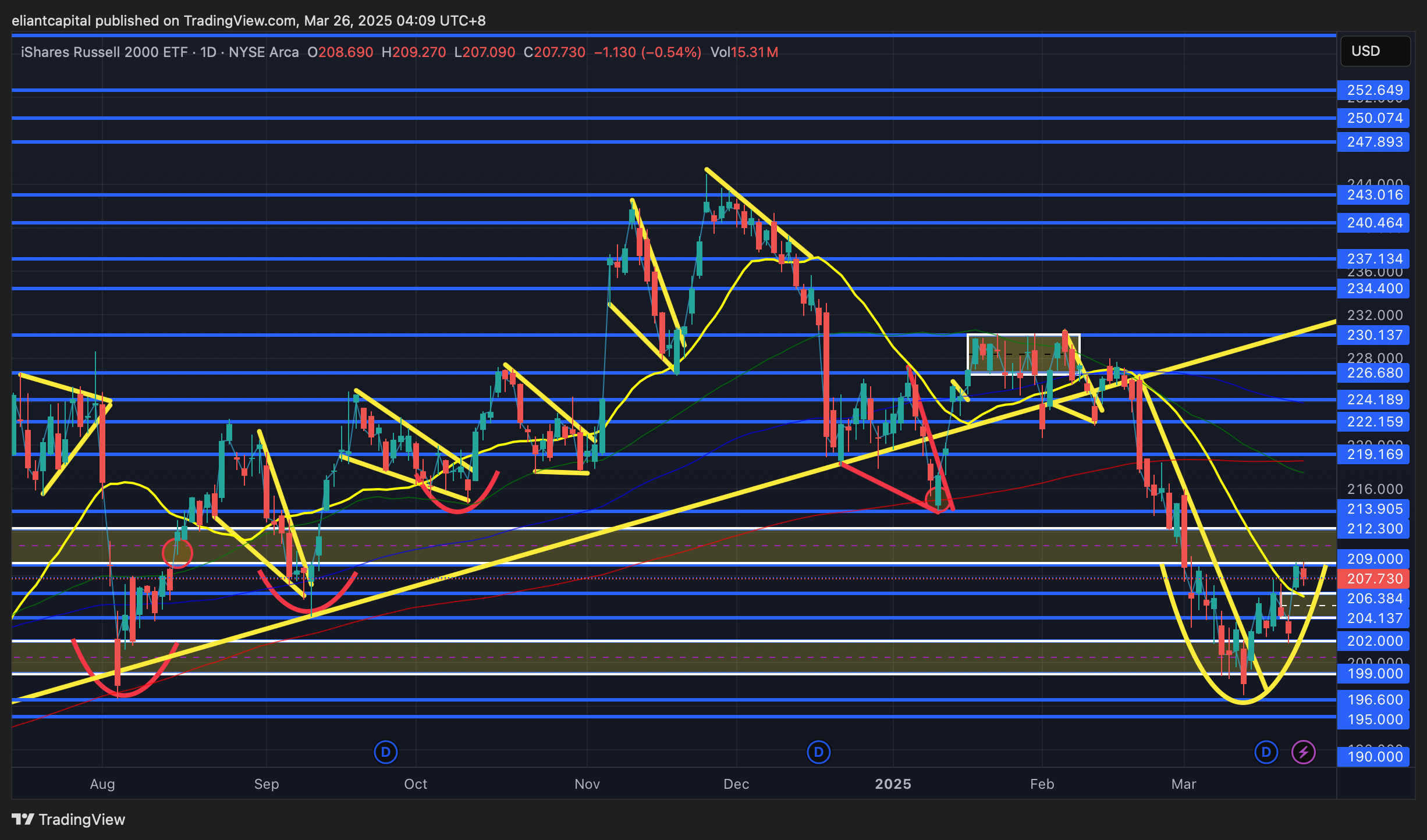The width and height of the screenshot is (1427, 840).
Task: Click the purple lightning event marker
Action: coord(1303,752)
